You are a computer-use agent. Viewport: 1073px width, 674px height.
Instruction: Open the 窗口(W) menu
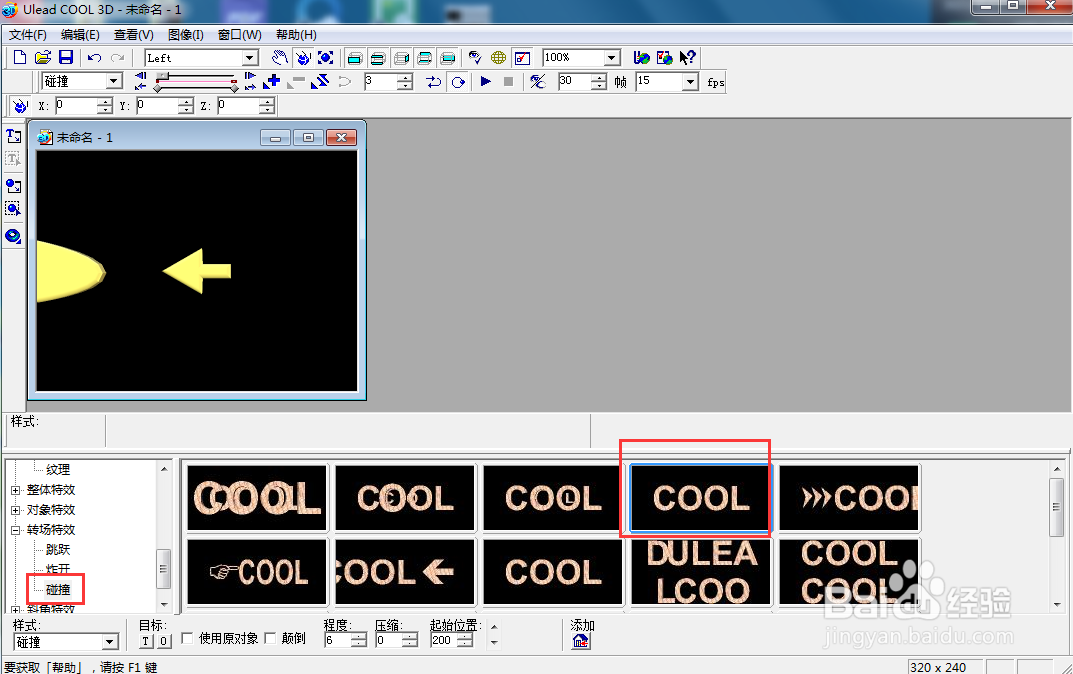[x=240, y=35]
